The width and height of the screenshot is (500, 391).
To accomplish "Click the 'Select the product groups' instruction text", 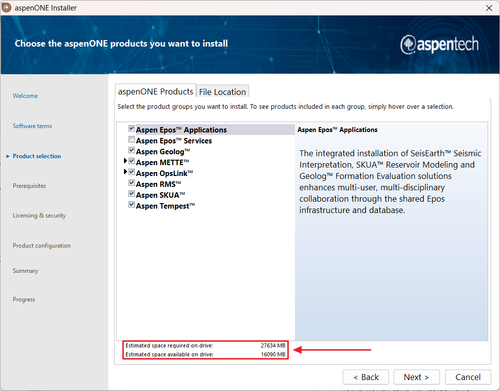I will 286,107.
